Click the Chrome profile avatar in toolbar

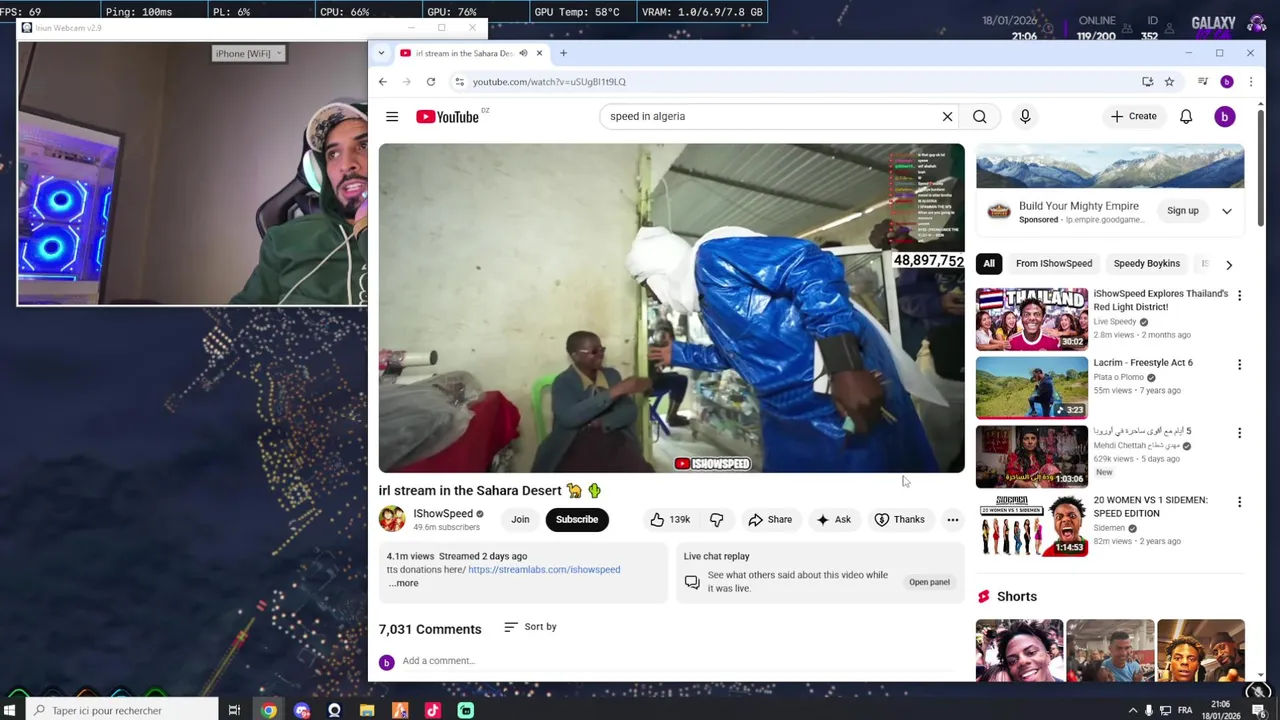tap(1227, 82)
